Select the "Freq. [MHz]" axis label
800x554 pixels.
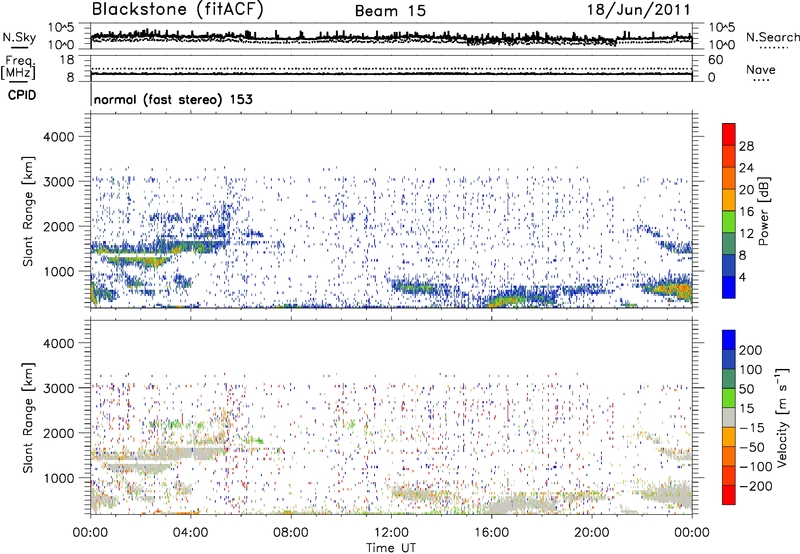tap(18, 68)
